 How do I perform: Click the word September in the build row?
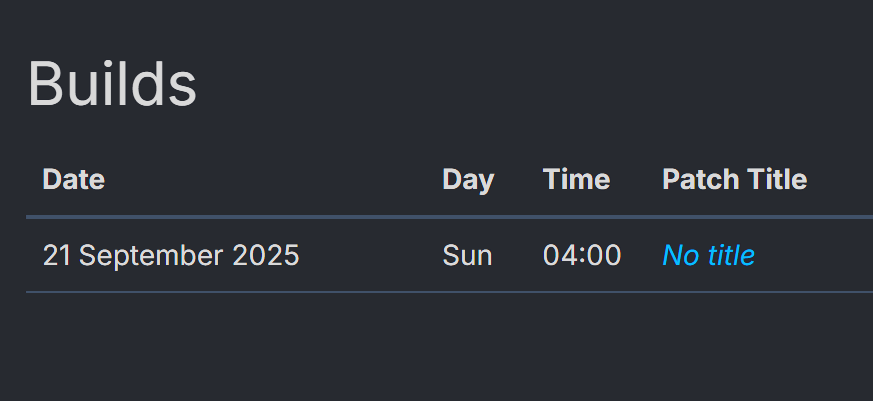(x=151, y=257)
